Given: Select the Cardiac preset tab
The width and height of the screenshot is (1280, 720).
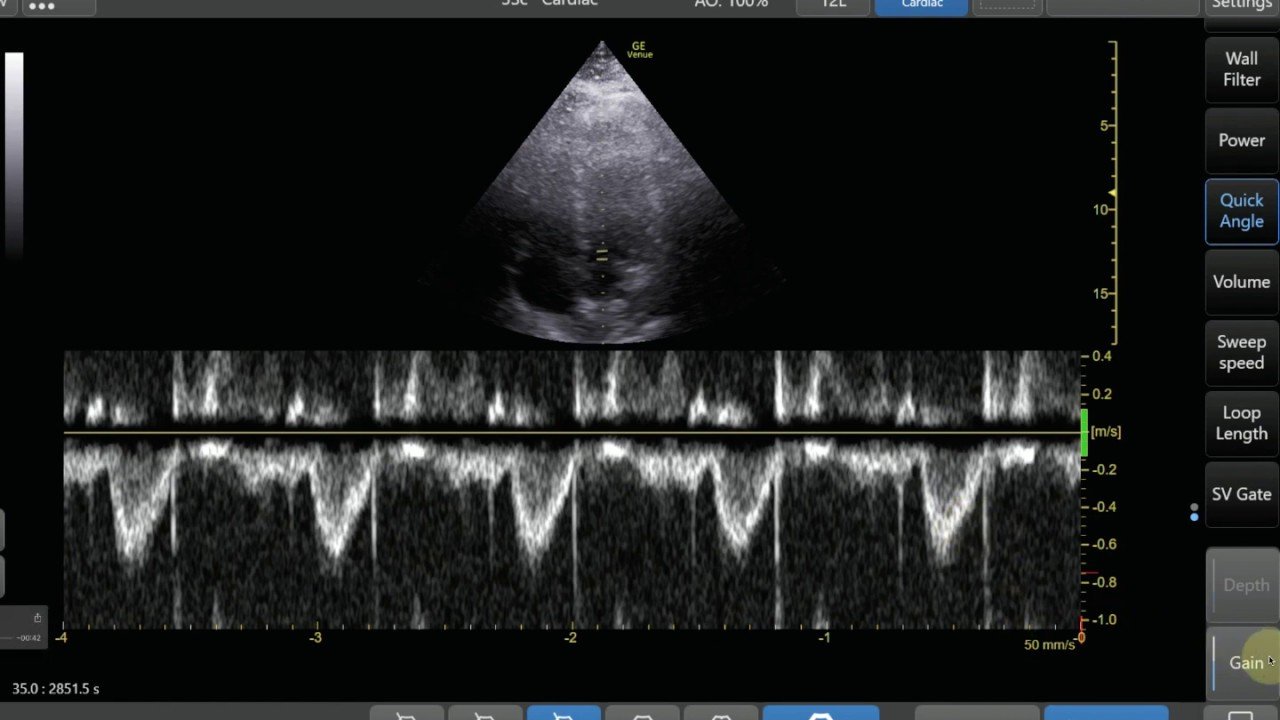Looking at the screenshot, I should click(921, 6).
